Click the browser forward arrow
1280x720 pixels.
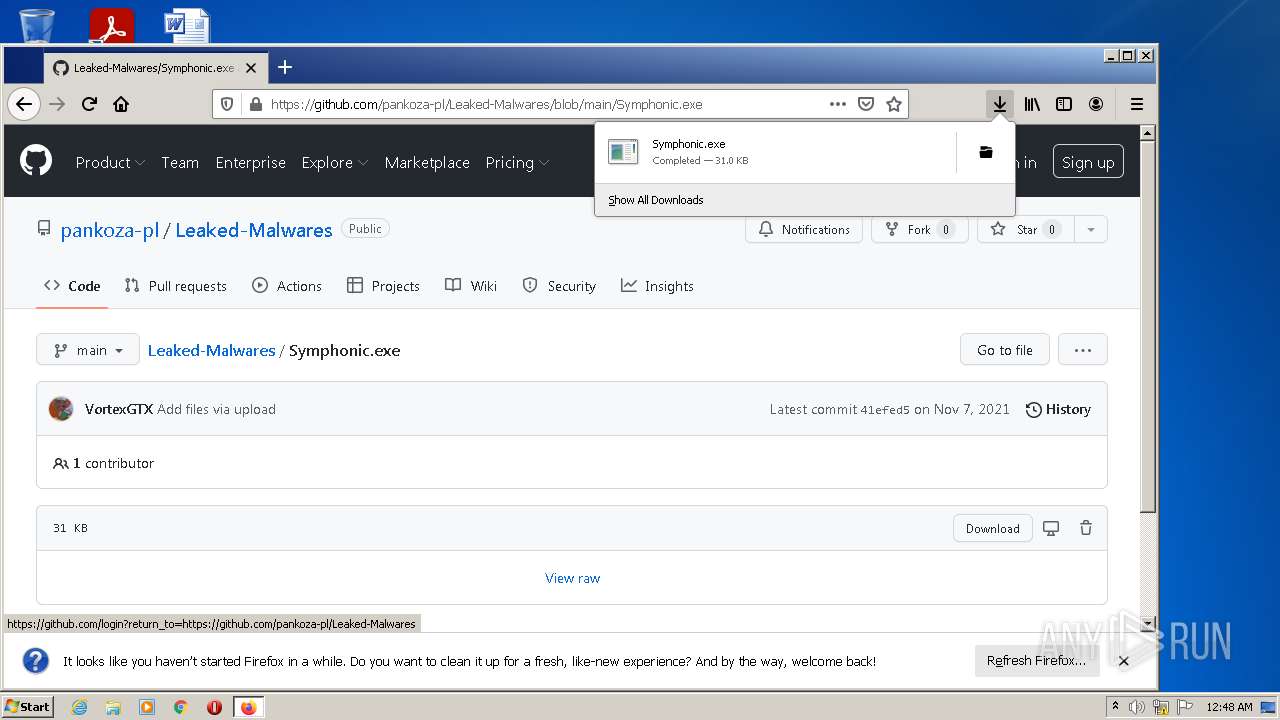(57, 104)
